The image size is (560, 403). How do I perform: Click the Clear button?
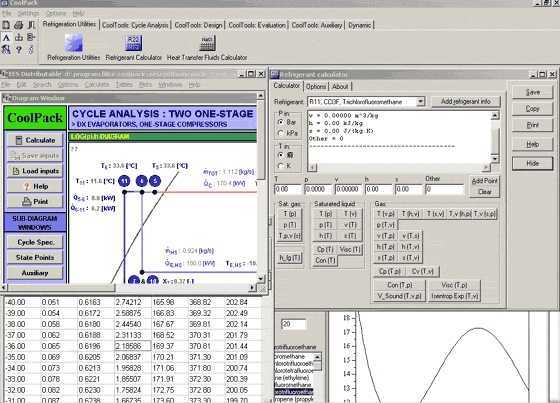tap(484, 192)
